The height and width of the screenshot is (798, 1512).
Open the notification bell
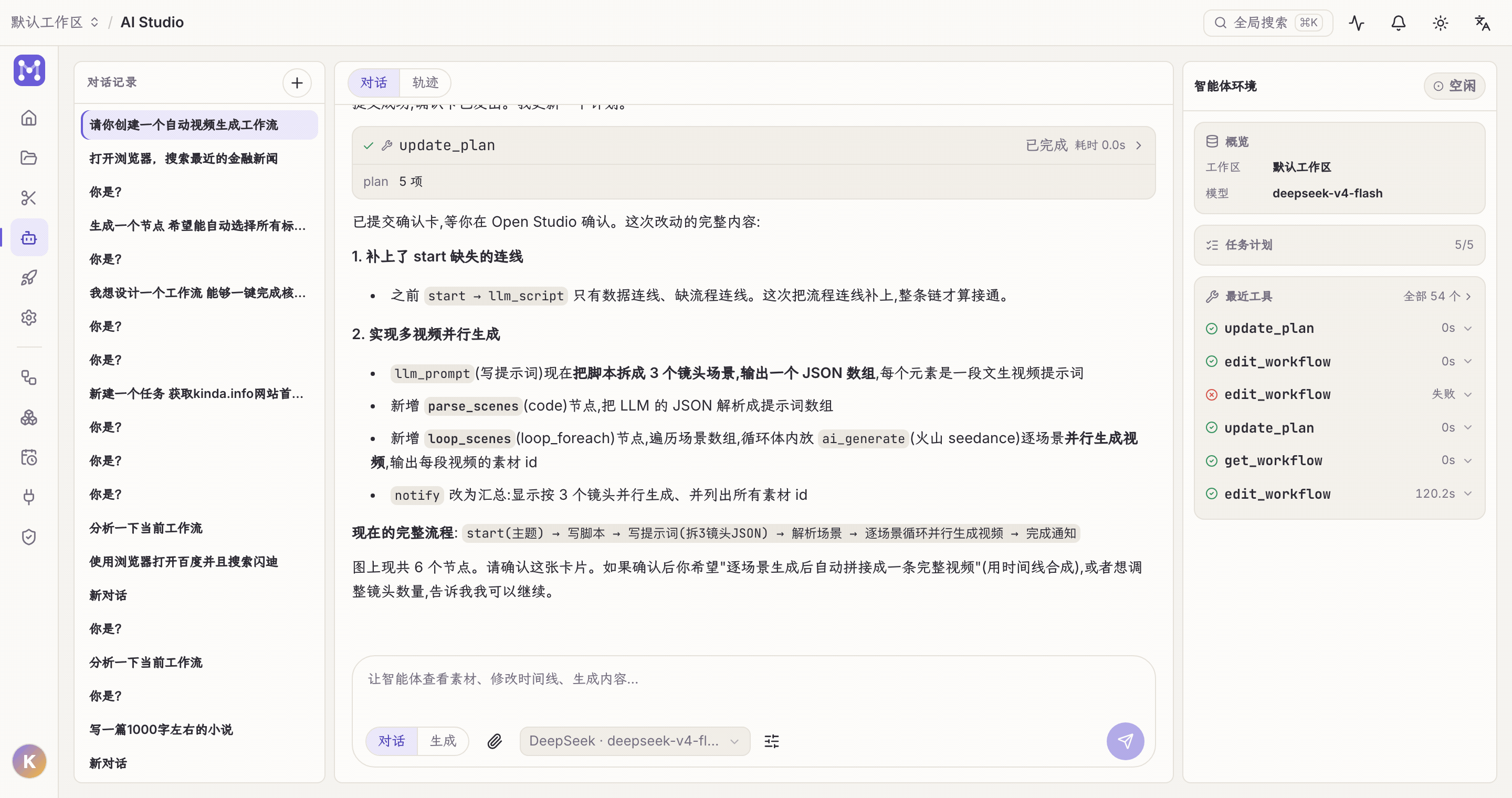1399,23
